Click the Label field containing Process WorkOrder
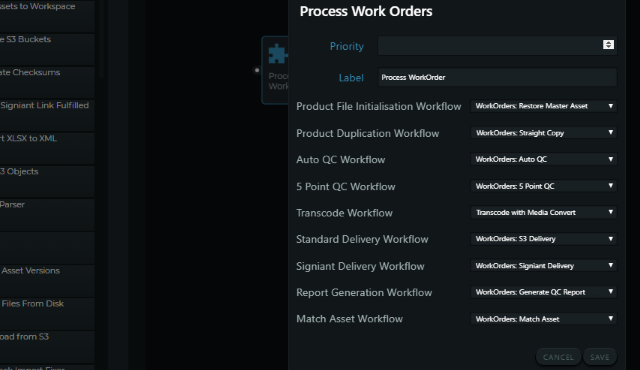This screenshot has height=370, width=640. click(x=497, y=78)
